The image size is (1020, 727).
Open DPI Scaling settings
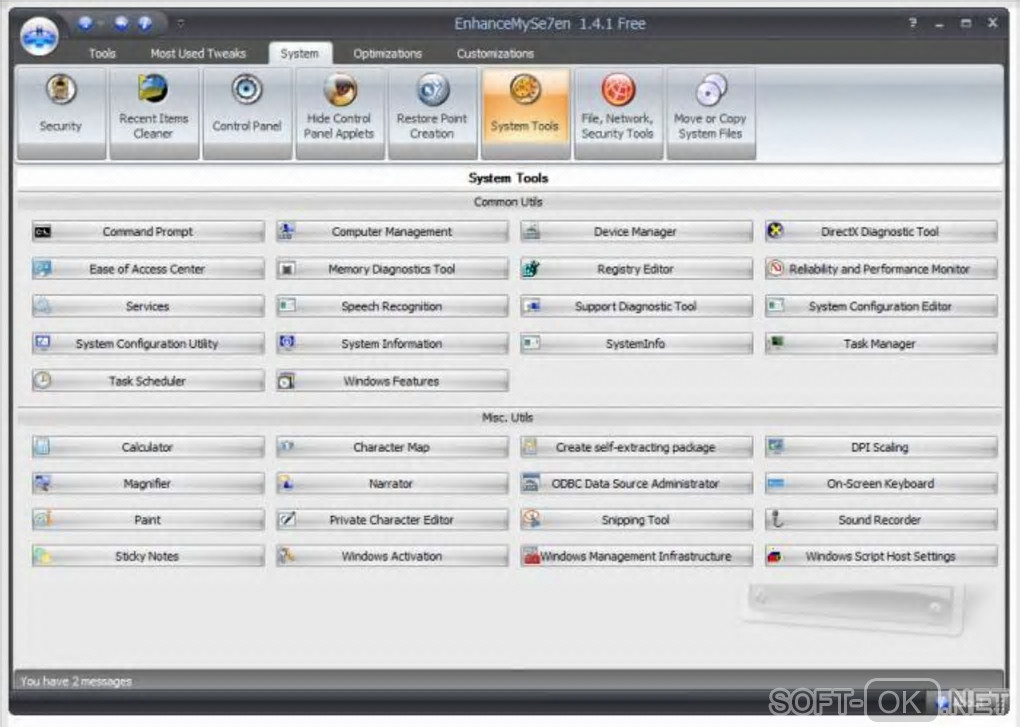point(880,447)
